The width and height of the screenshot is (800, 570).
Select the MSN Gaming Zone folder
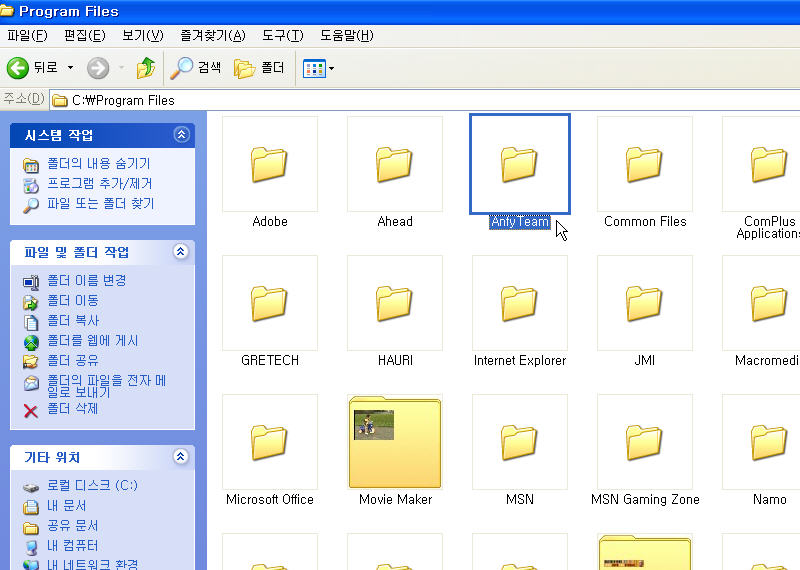(645, 442)
